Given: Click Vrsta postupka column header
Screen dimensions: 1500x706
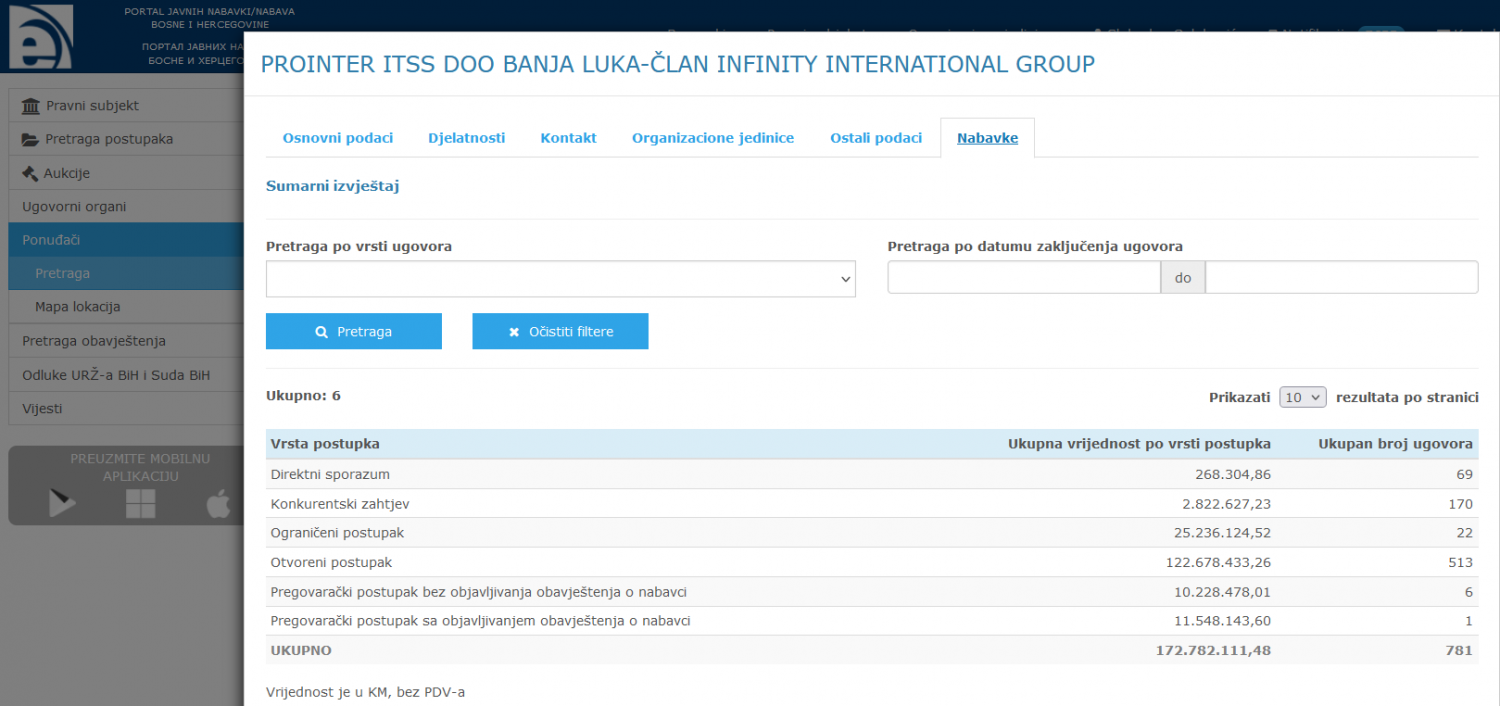Looking at the screenshot, I should (x=325, y=444).
